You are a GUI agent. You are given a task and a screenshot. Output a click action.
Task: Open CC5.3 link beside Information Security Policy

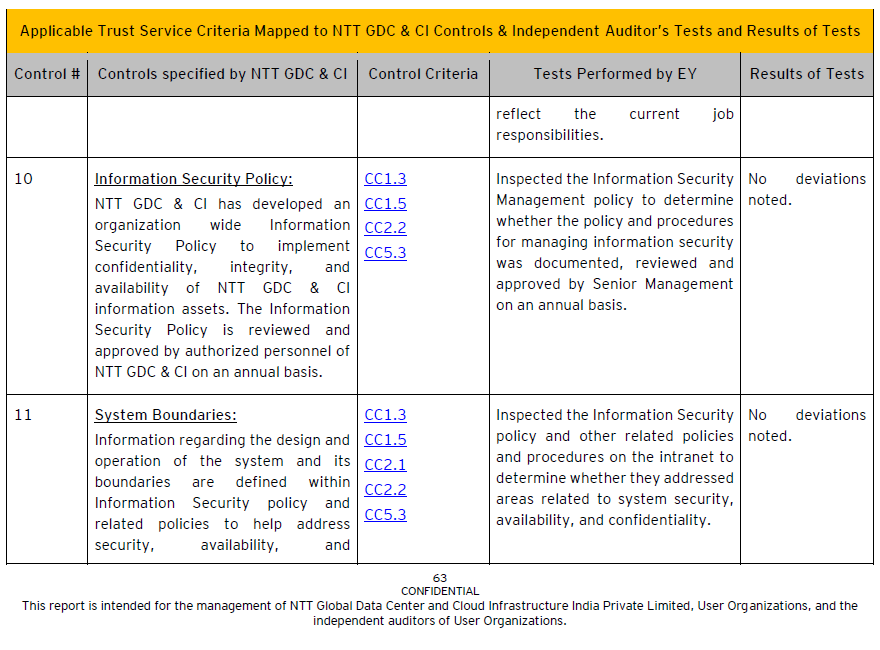click(x=385, y=253)
